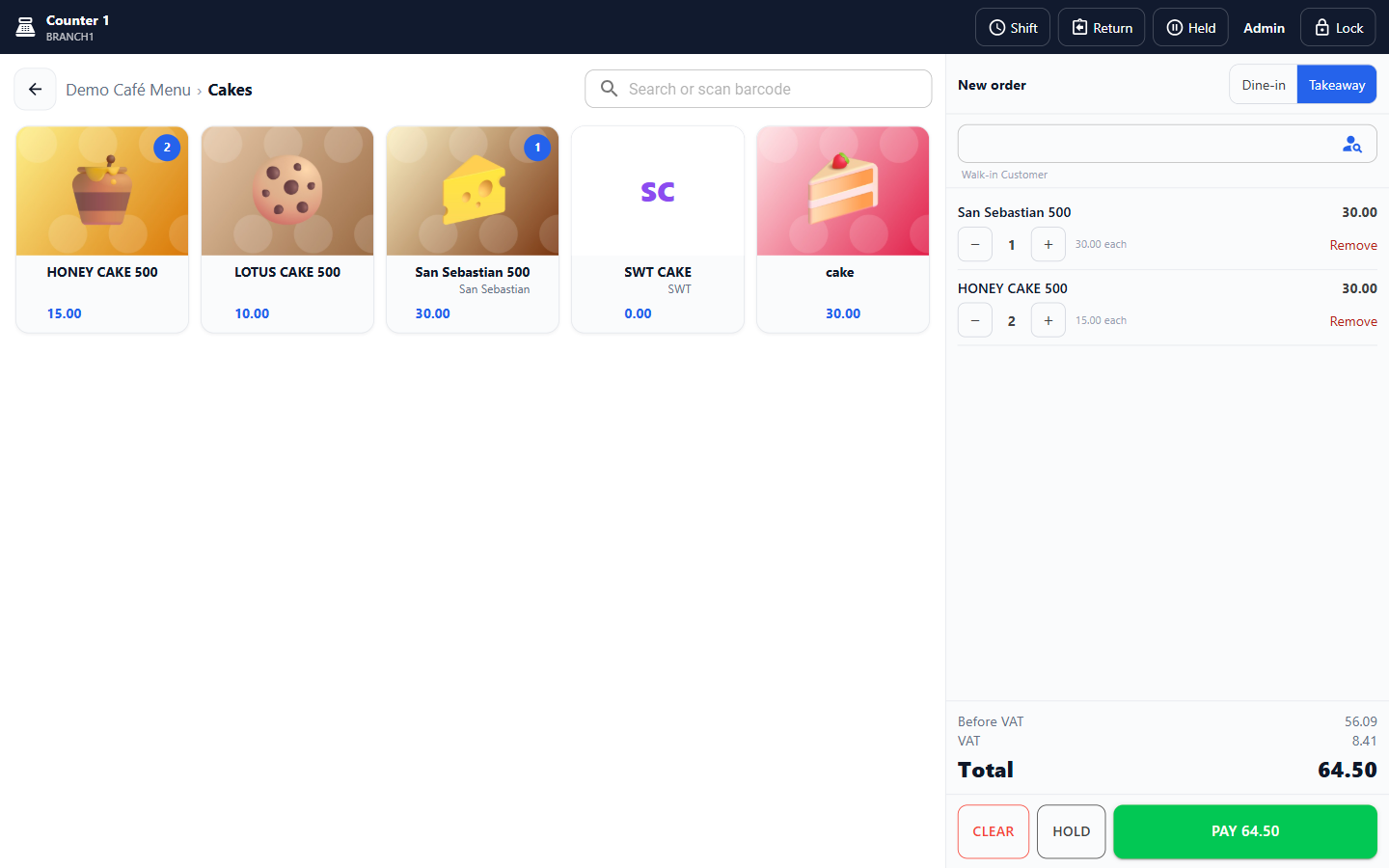
Task: Click the green PAY 64.50 button
Action: (x=1245, y=831)
